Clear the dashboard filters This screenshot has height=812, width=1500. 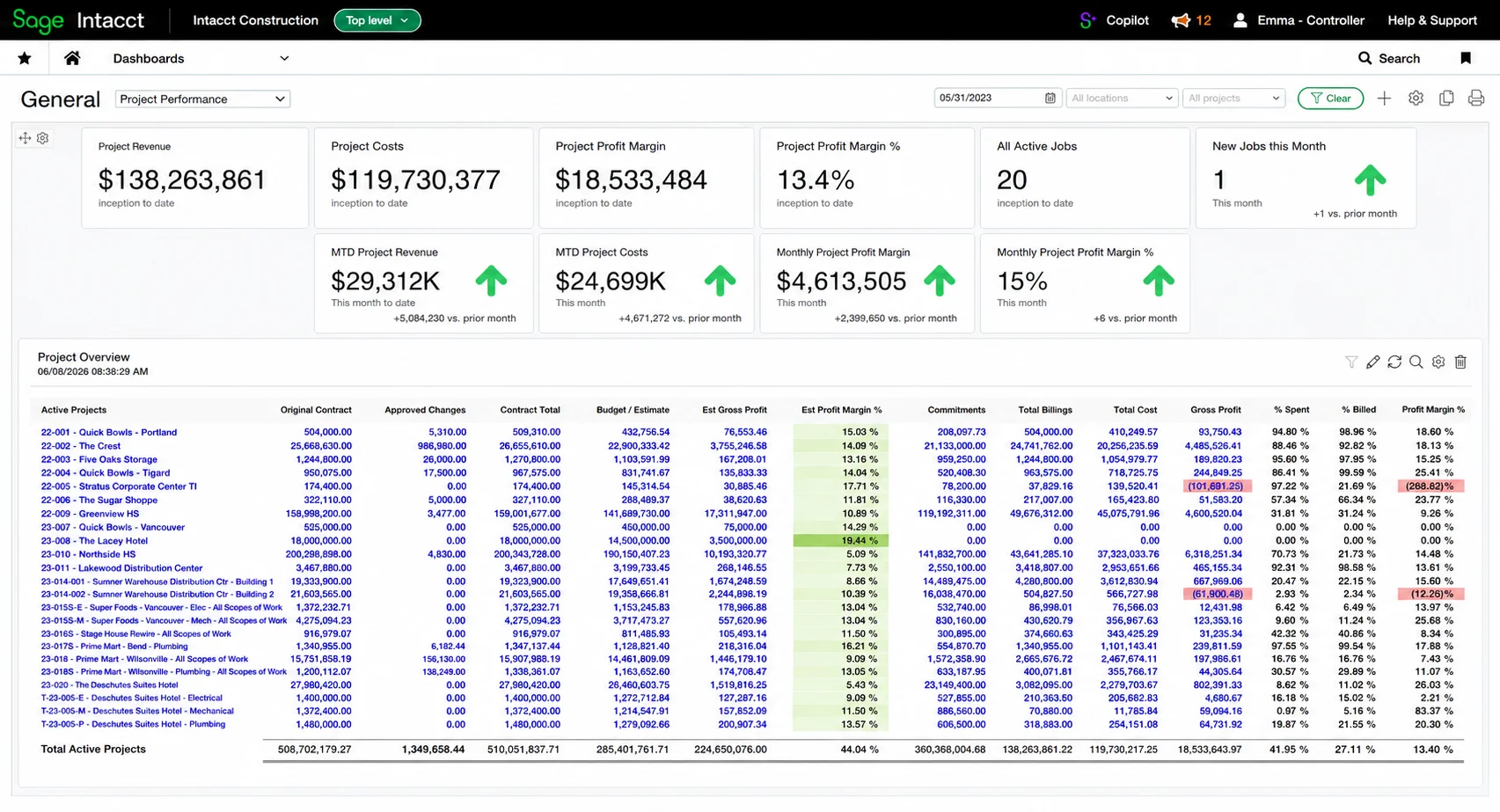tap(1330, 99)
